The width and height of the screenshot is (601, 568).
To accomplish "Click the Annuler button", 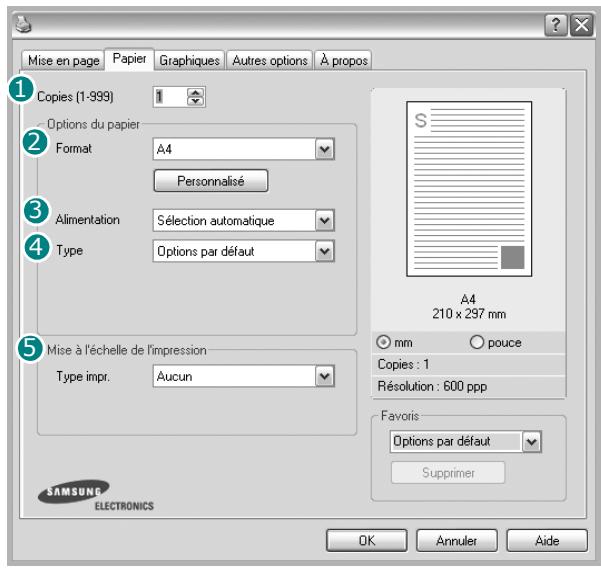I will tap(456, 541).
